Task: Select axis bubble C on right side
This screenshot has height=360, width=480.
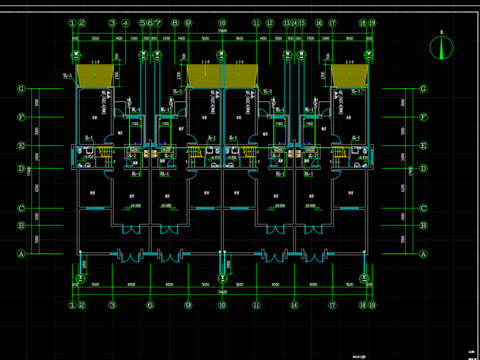Action: 423,208
